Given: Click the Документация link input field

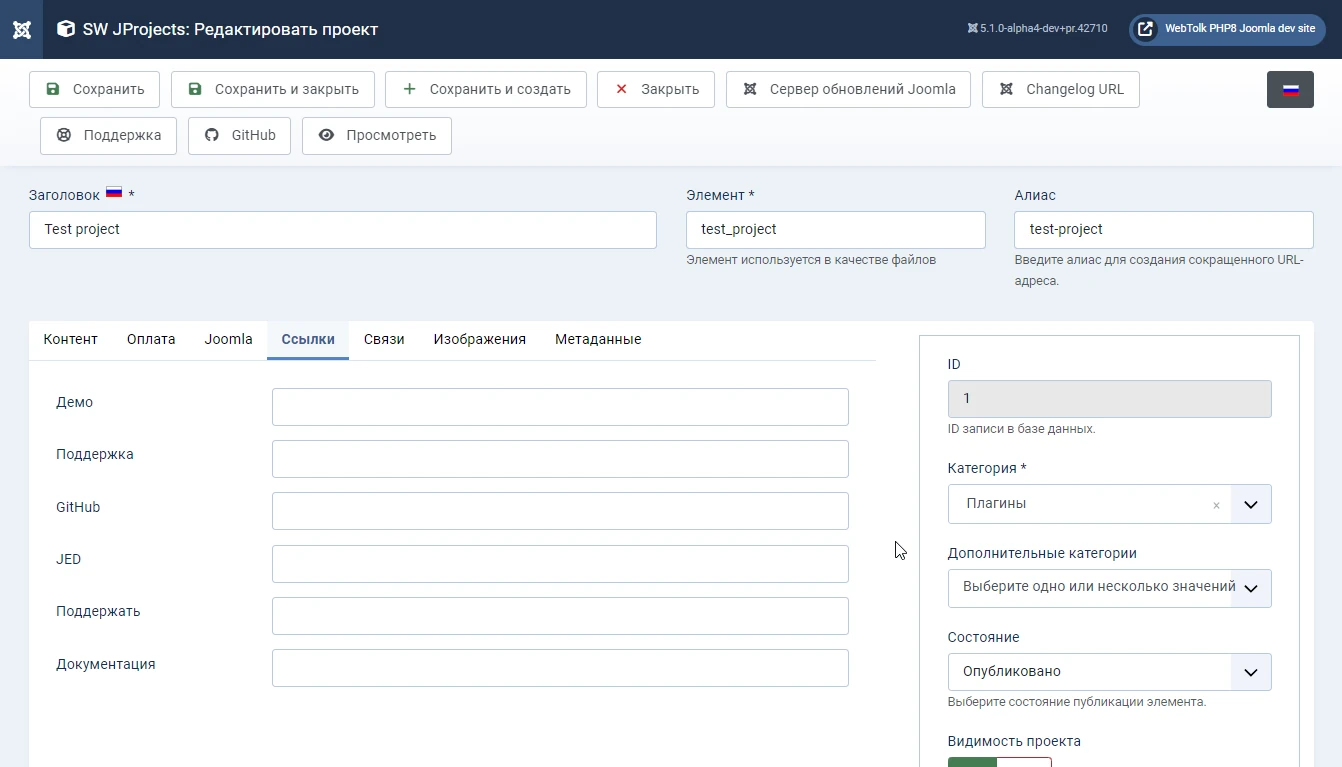Looking at the screenshot, I should click(560, 668).
